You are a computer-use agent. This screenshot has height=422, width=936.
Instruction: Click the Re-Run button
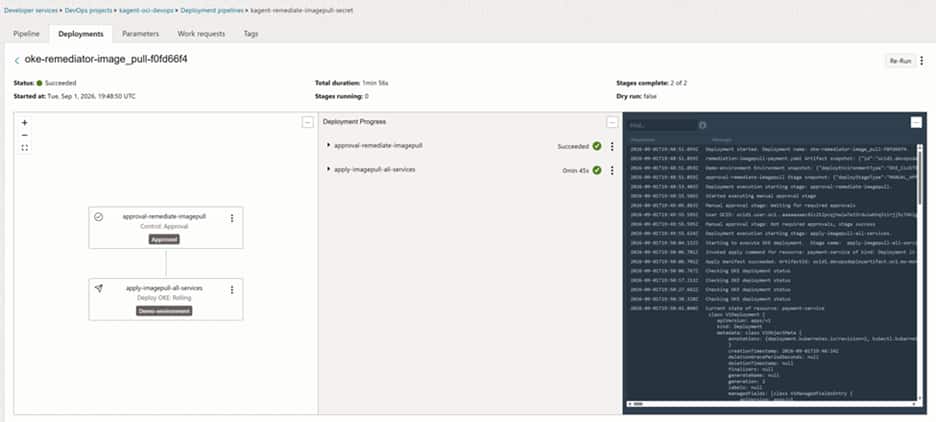(900, 61)
